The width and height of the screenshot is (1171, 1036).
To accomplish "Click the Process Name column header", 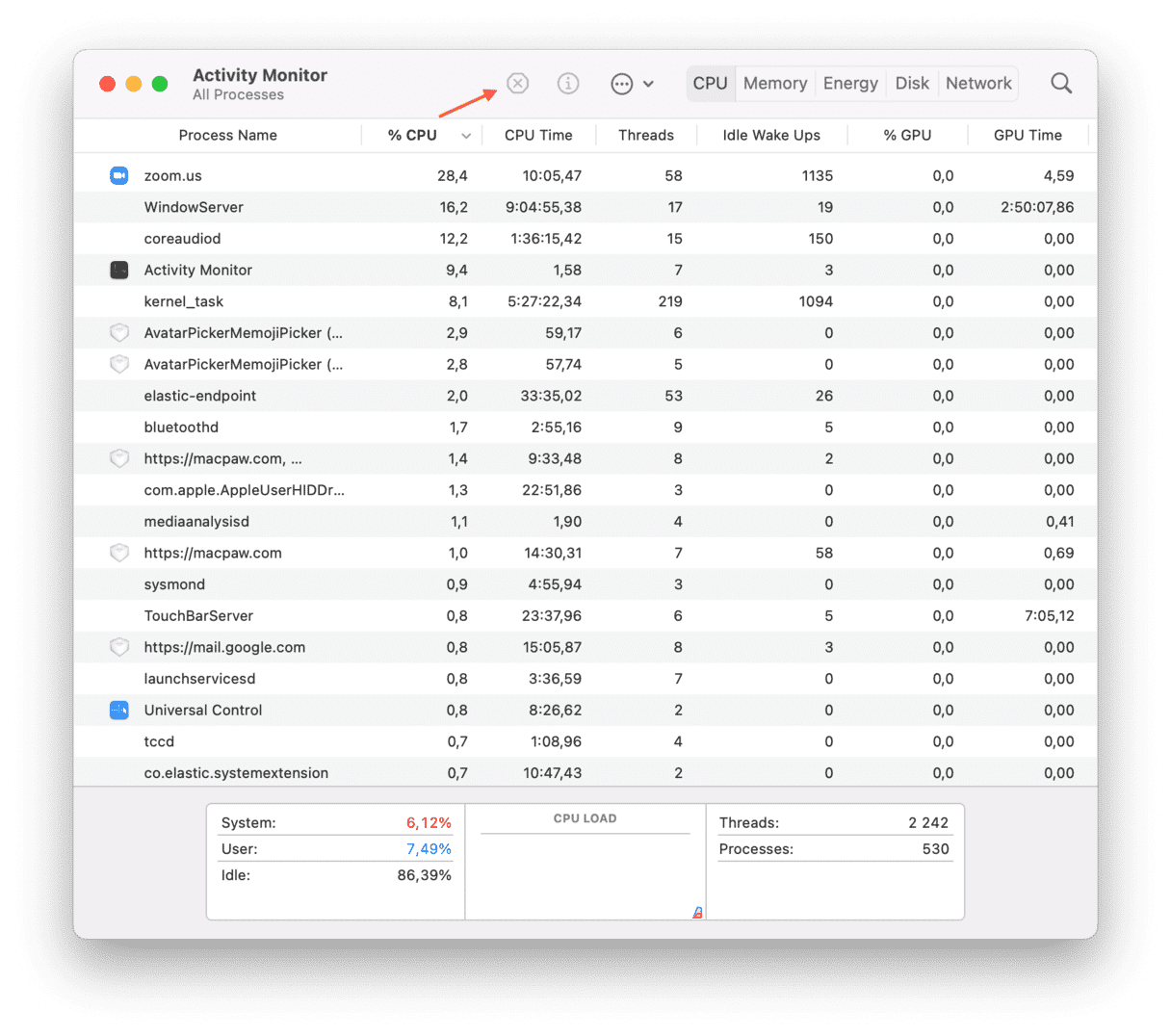I will click(x=228, y=136).
